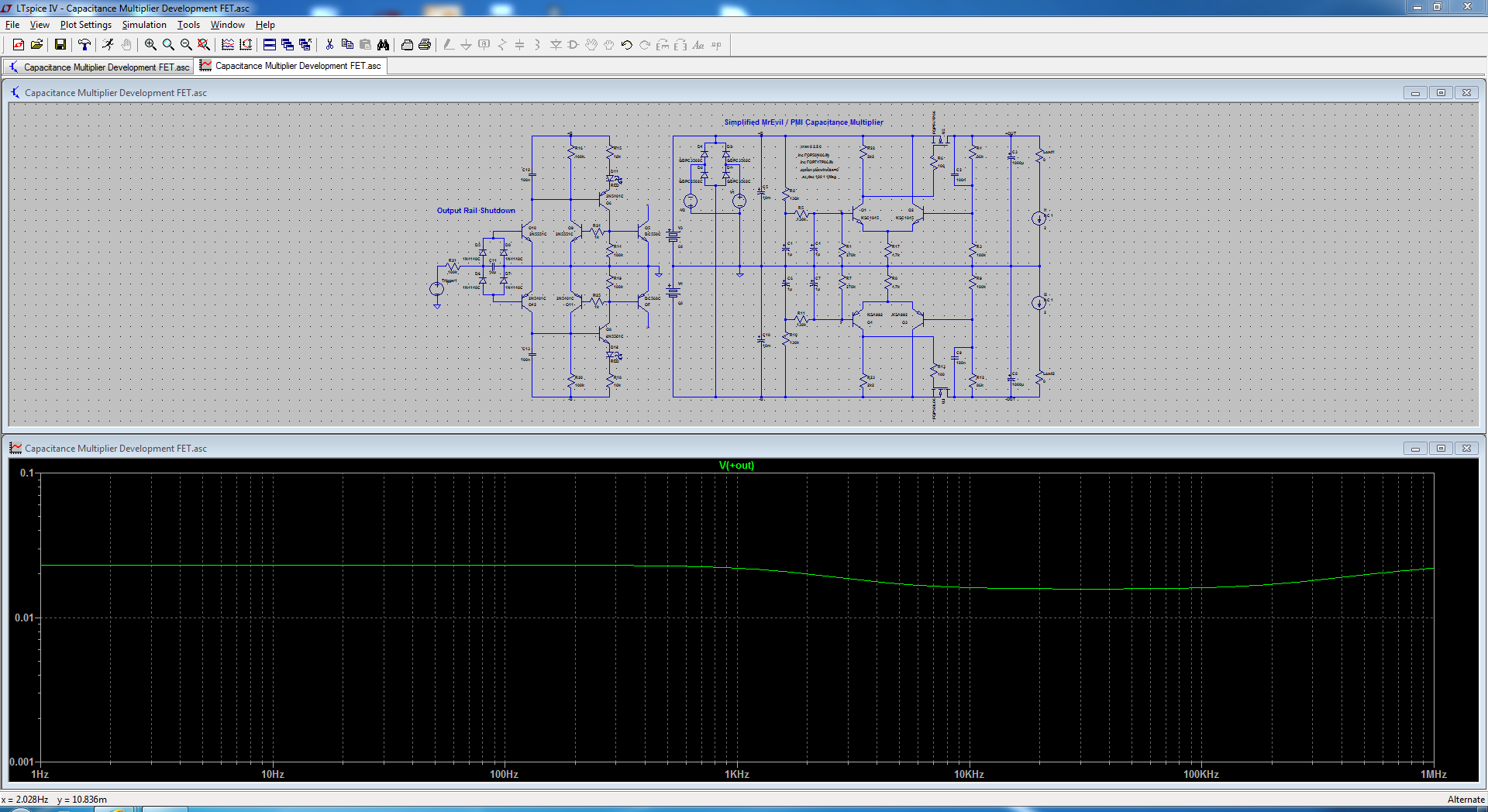
Task: Close the schematic child window
Action: (x=1466, y=93)
